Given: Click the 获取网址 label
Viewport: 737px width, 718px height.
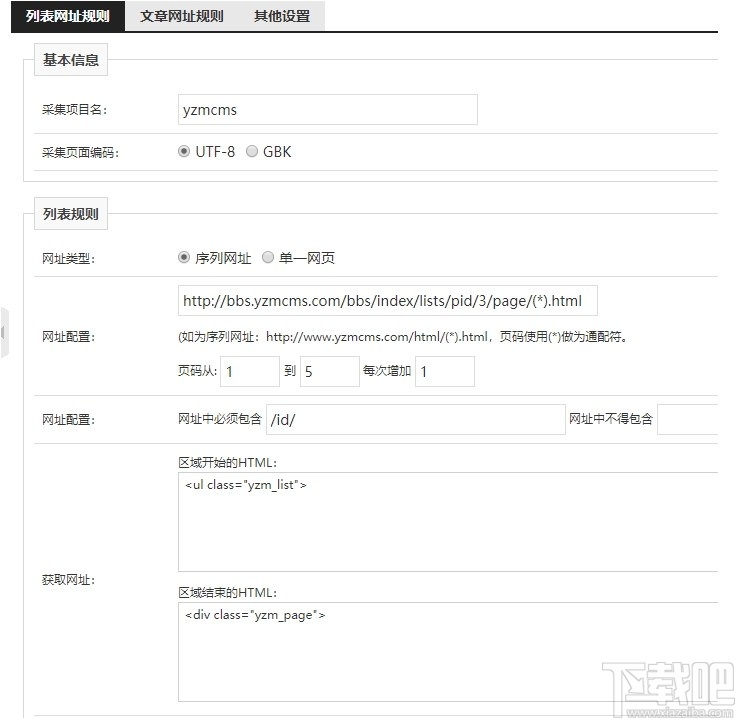Looking at the screenshot, I should coord(69,580).
